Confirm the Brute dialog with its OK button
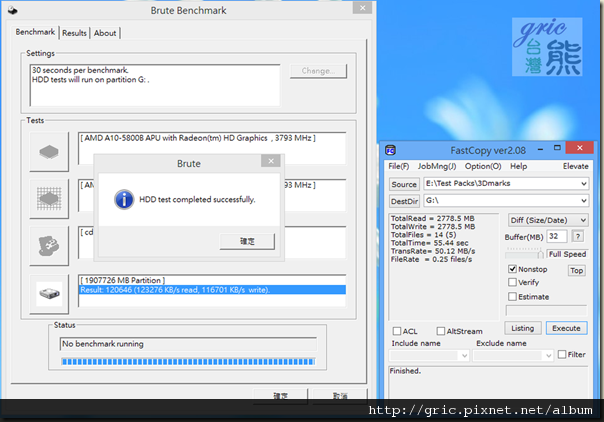 pyautogui.click(x=247, y=241)
